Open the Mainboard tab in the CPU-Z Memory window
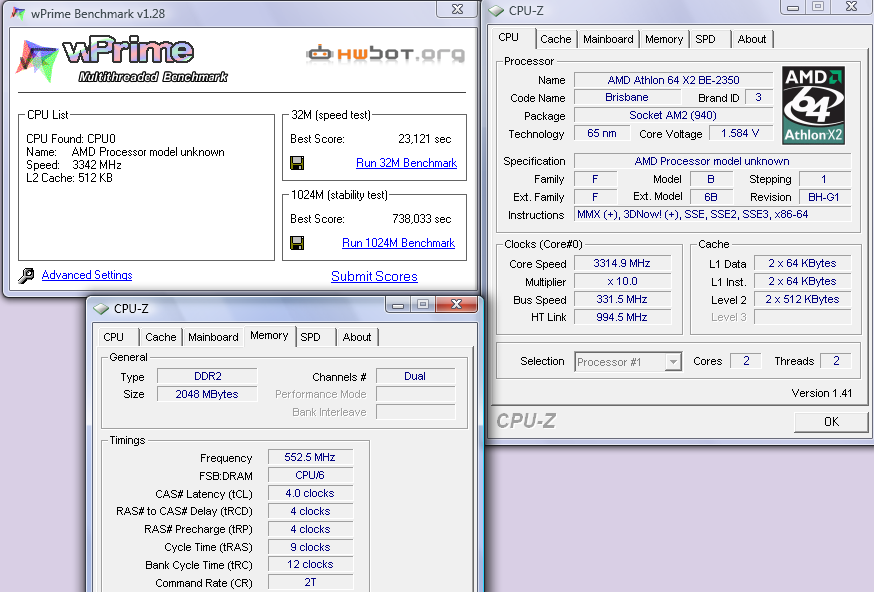The width and height of the screenshot is (874, 592). pos(213,337)
